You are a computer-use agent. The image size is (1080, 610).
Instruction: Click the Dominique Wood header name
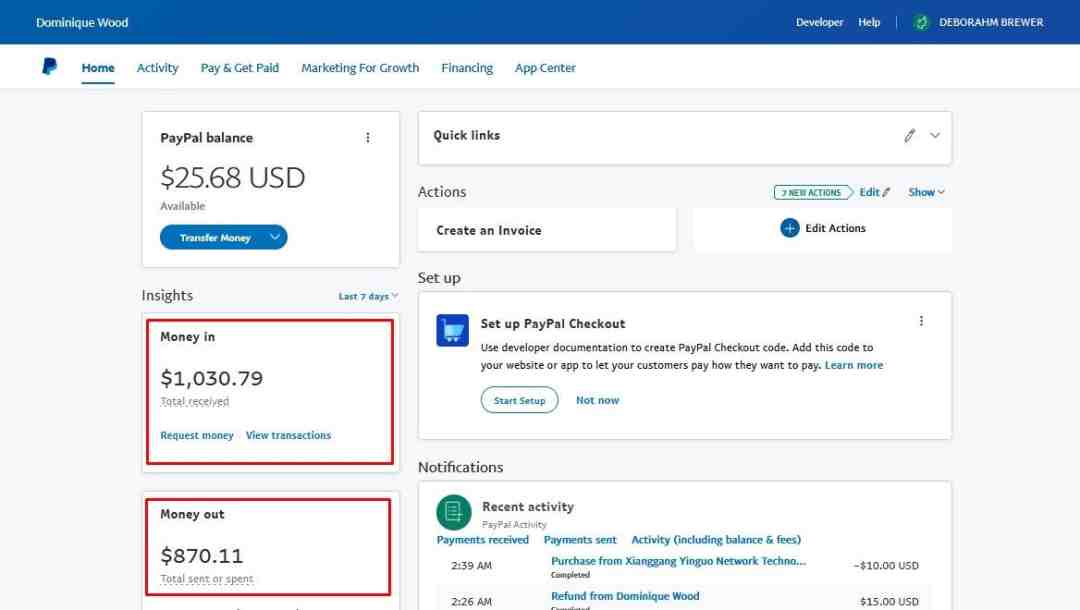click(82, 23)
